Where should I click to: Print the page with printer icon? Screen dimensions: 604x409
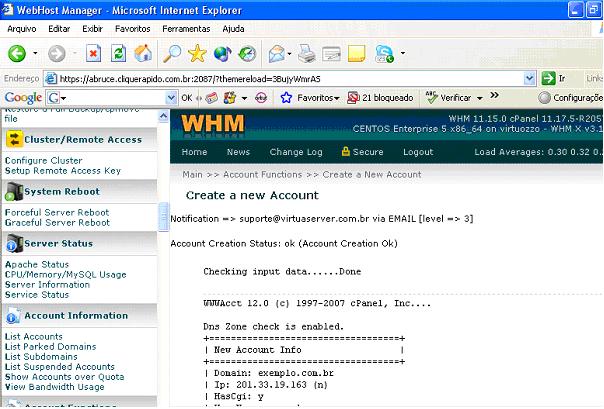[307, 53]
